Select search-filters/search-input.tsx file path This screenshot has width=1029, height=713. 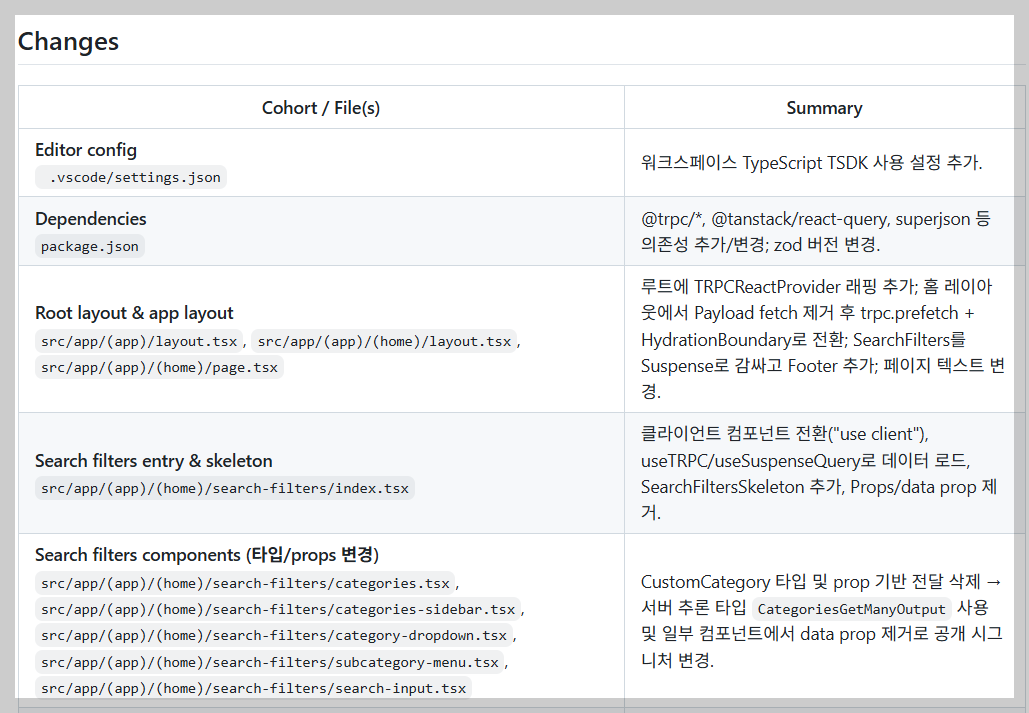(x=253, y=688)
